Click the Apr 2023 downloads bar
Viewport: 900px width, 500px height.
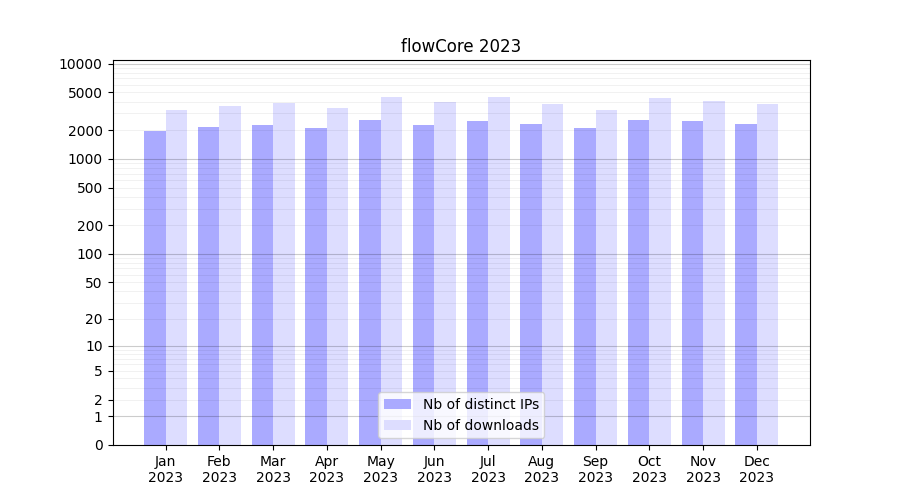point(338,277)
